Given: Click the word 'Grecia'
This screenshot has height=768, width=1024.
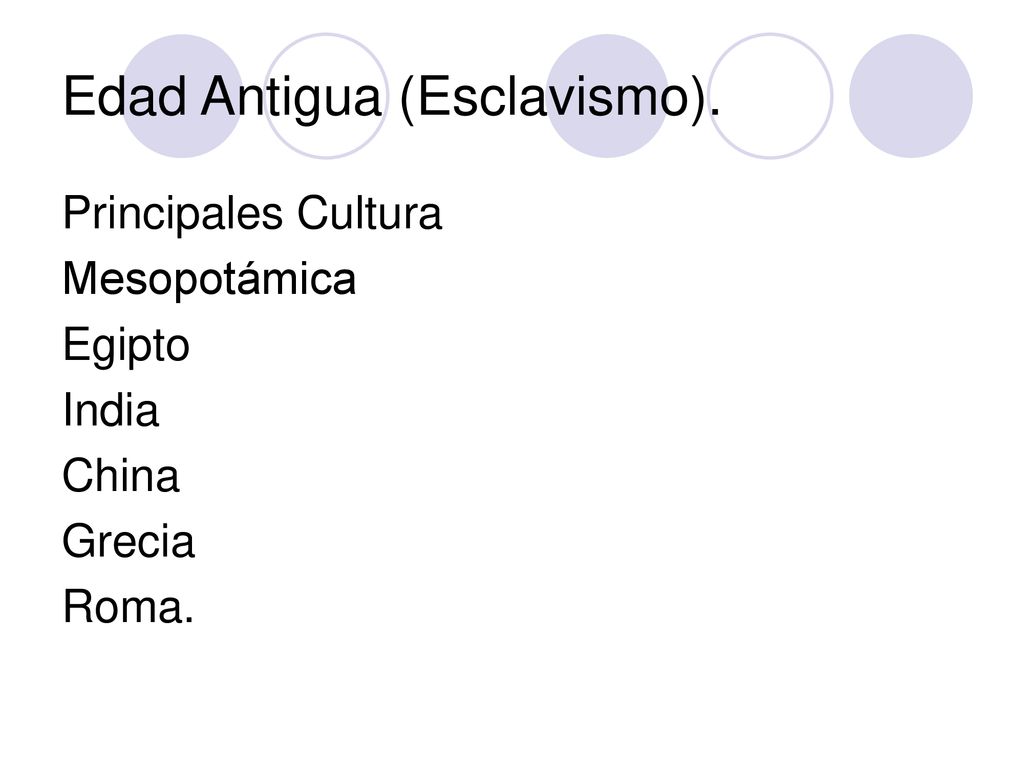Looking at the screenshot, I should (x=129, y=541).
